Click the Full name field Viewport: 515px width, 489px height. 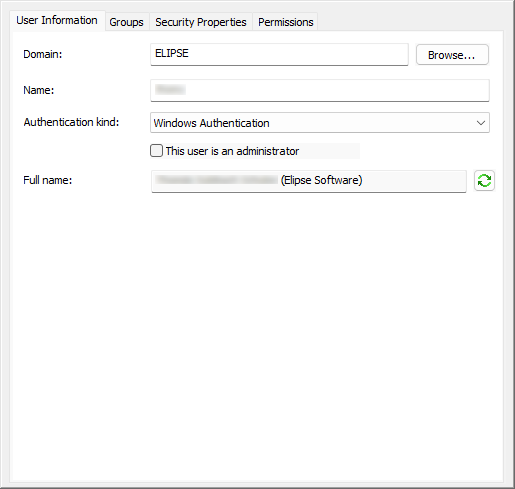[309, 181]
